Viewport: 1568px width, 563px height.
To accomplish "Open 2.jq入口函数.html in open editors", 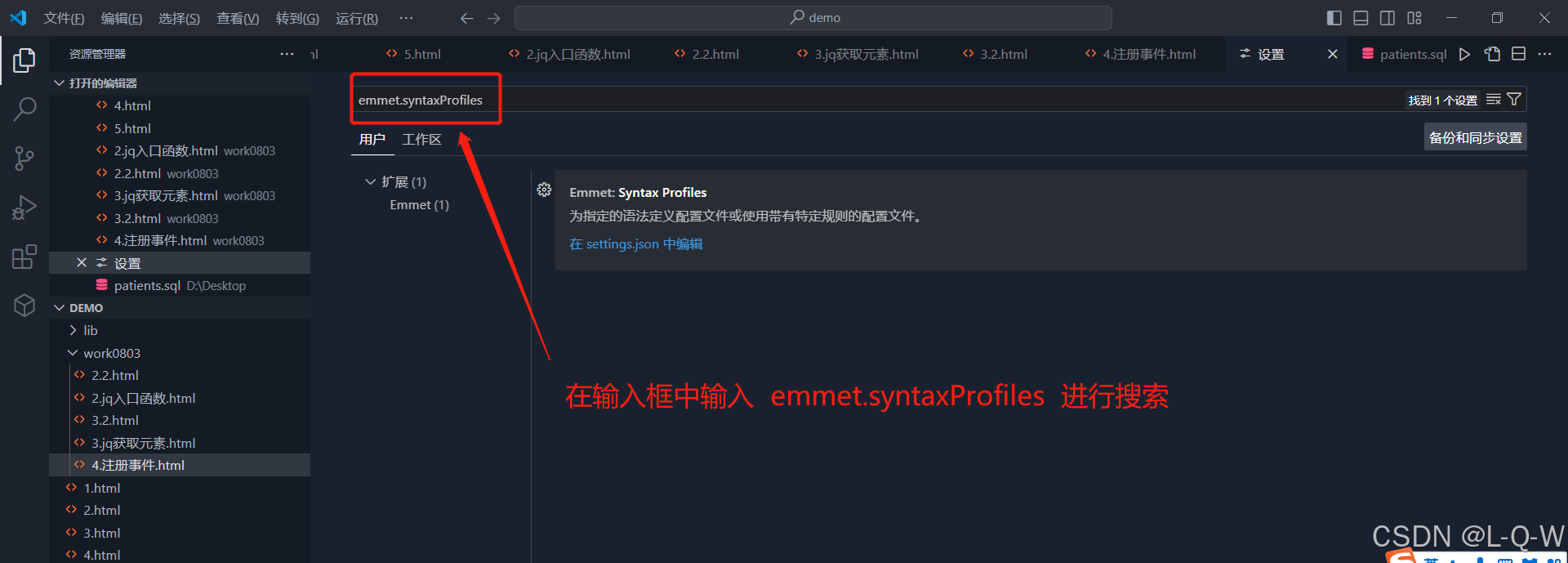I will click(180, 150).
